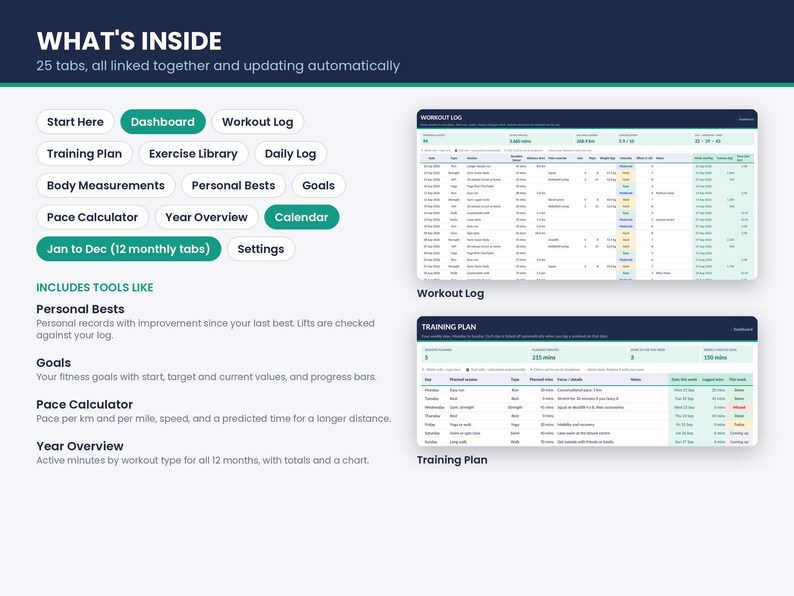Click the '25 tabs, all linked together' subtitle
Viewport: 794px width, 596px height.
click(x=218, y=66)
